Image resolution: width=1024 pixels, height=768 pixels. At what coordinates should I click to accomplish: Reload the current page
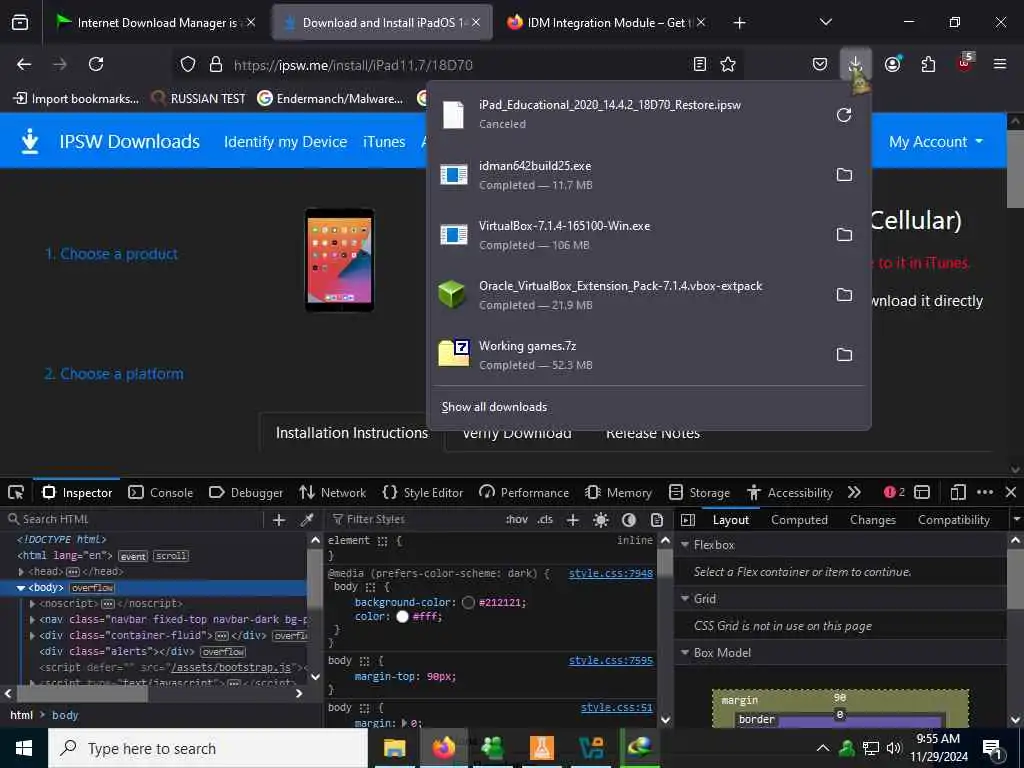(x=96, y=64)
